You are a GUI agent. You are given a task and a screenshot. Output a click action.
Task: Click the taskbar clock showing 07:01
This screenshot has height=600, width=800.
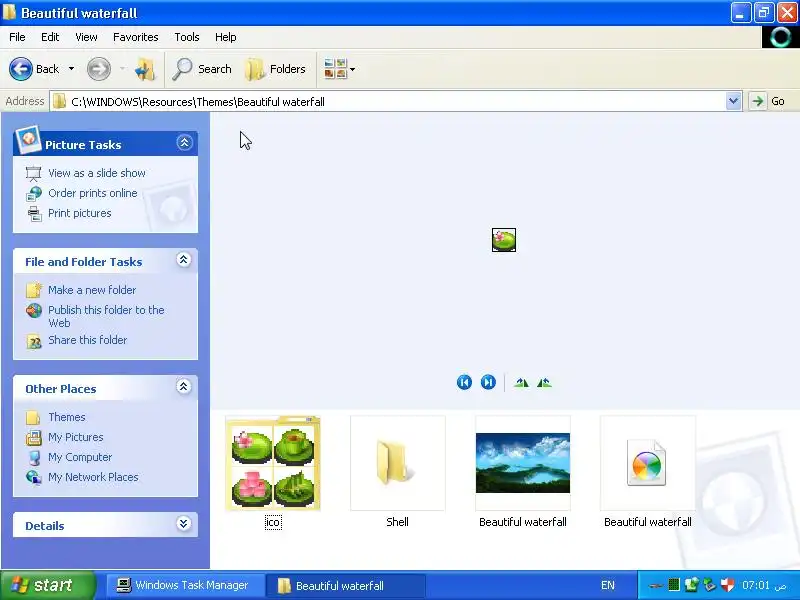tap(764, 585)
